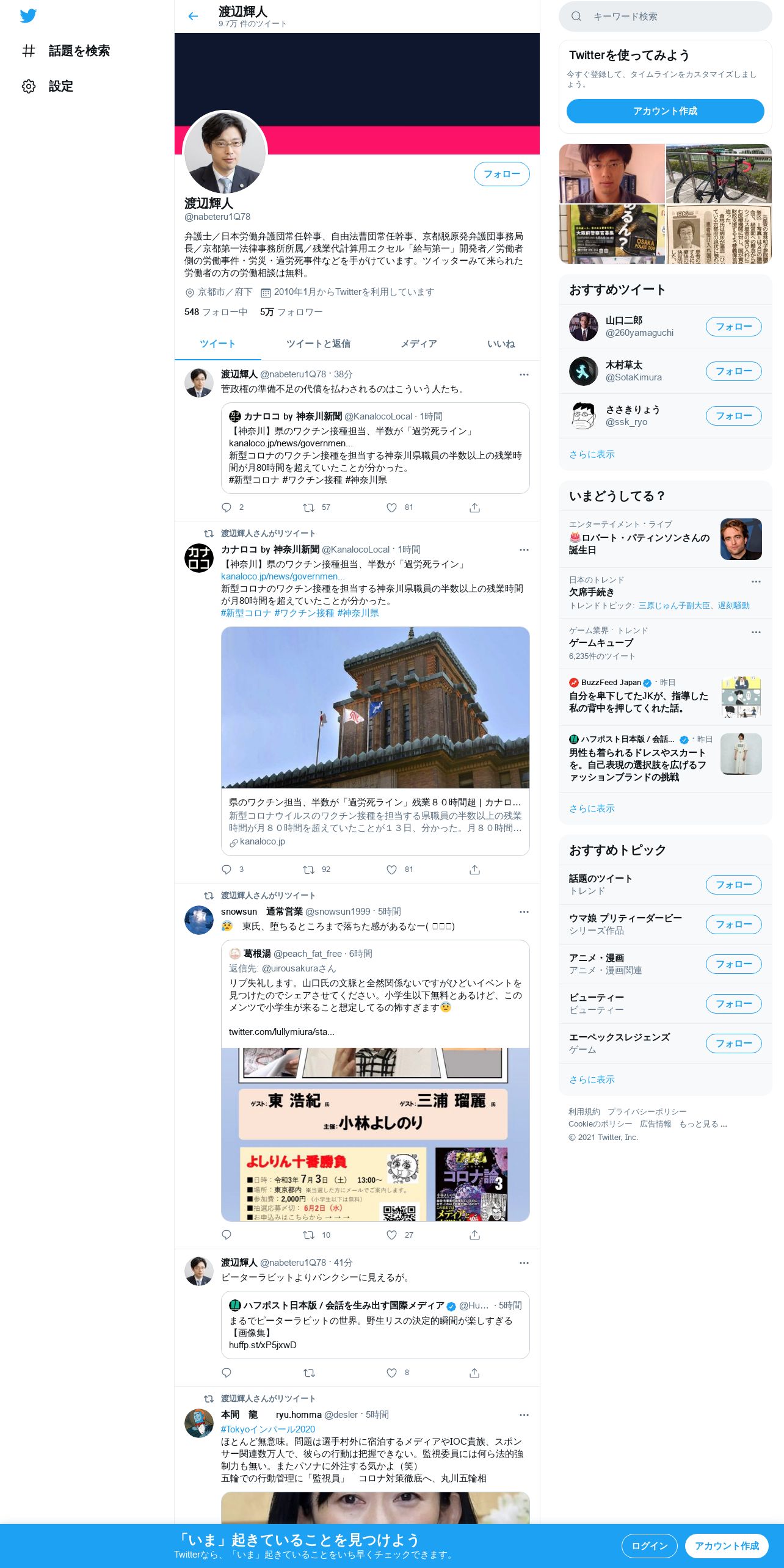Open 渡辺輝人 profile avatar photo
784x1568 pixels.
coord(225,153)
